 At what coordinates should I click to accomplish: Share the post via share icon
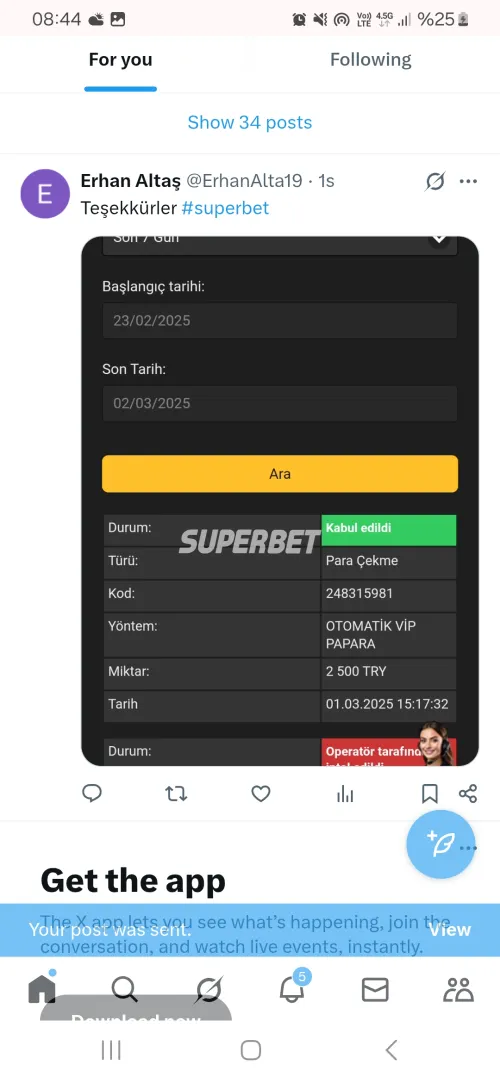468,794
